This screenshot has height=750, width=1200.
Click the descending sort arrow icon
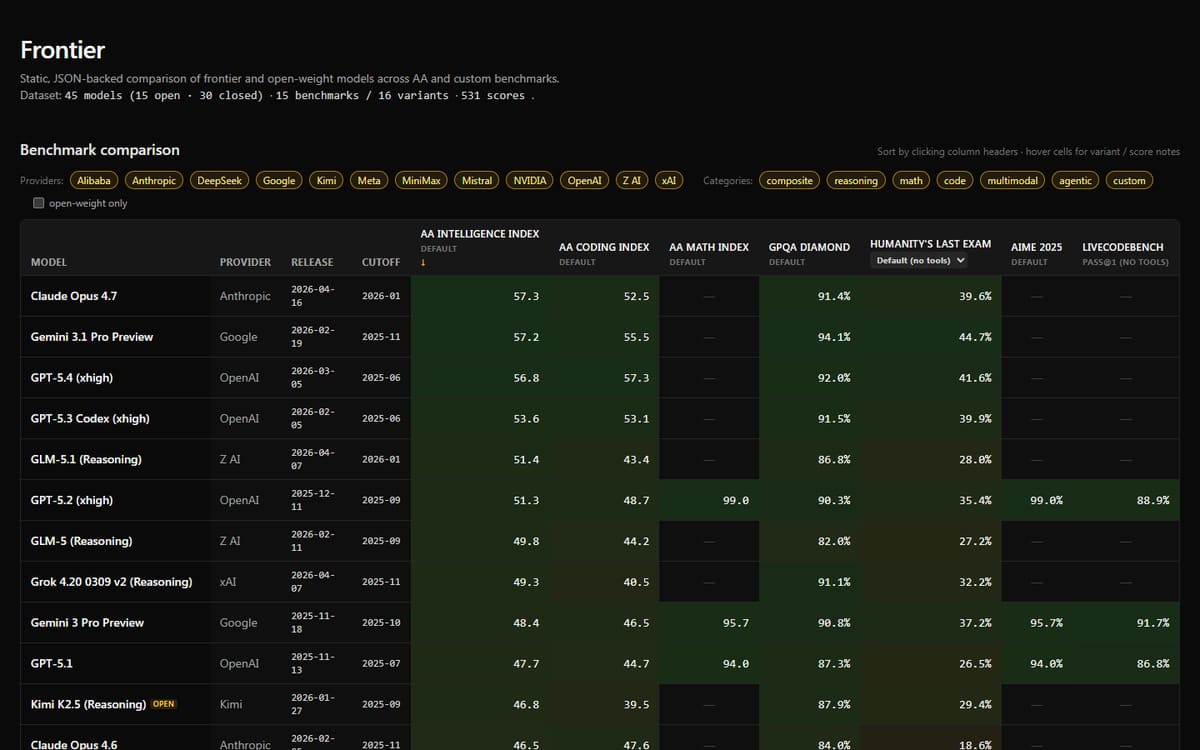424,263
